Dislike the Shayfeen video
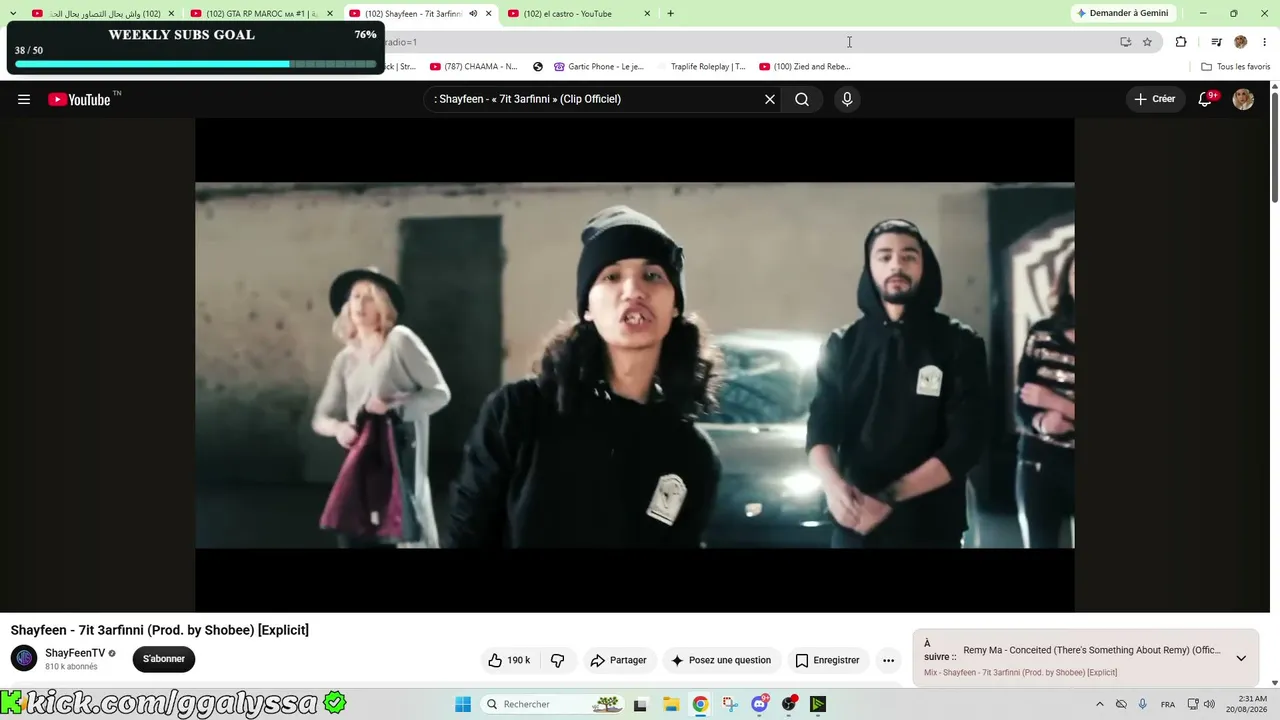This screenshot has width=1280, height=720. (558, 660)
